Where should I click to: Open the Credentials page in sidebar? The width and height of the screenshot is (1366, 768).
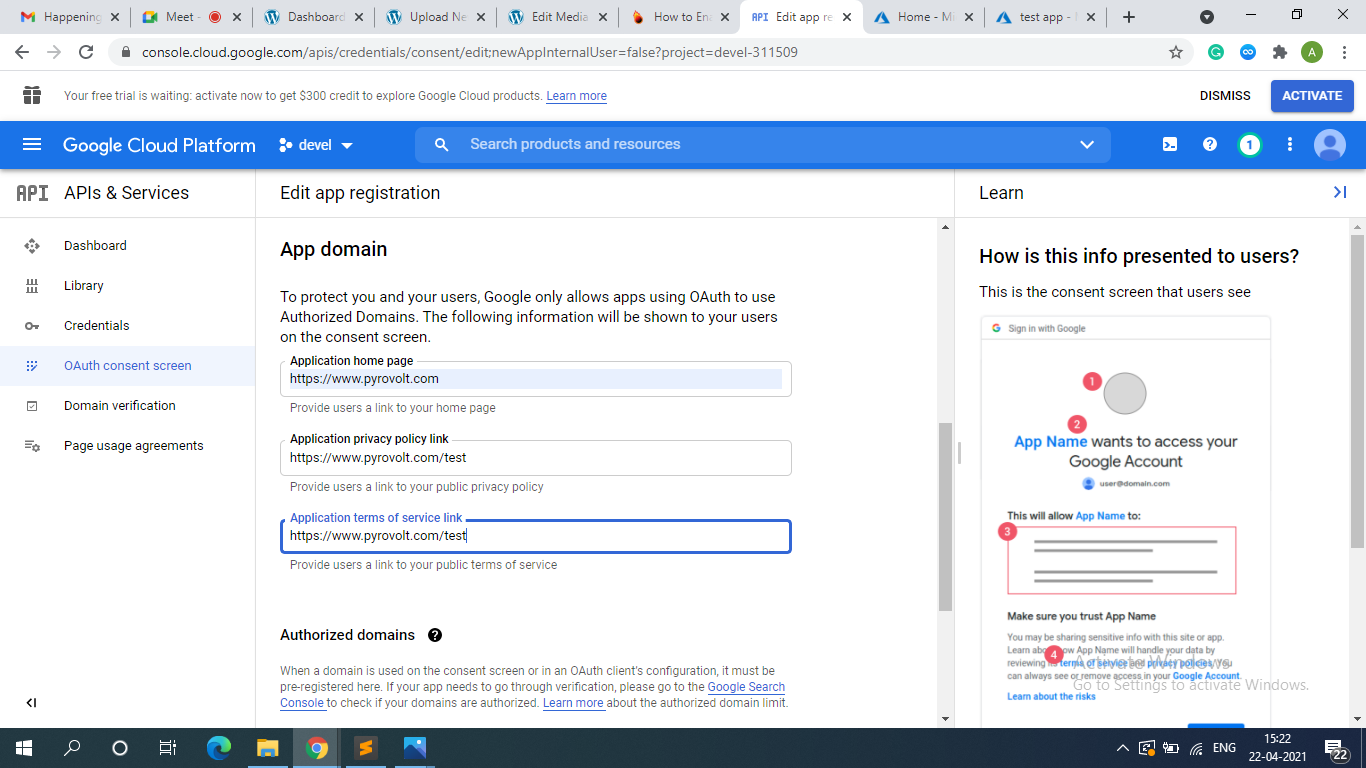point(96,326)
